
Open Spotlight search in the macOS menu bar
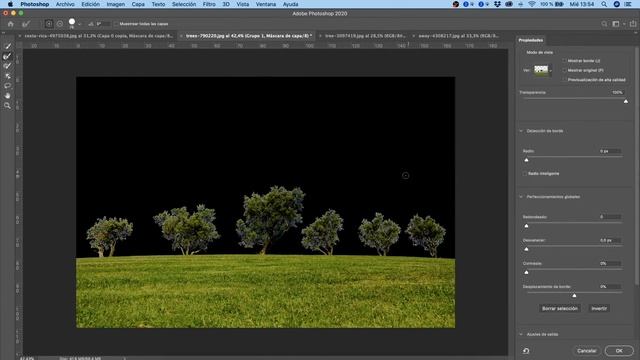[604, 4]
